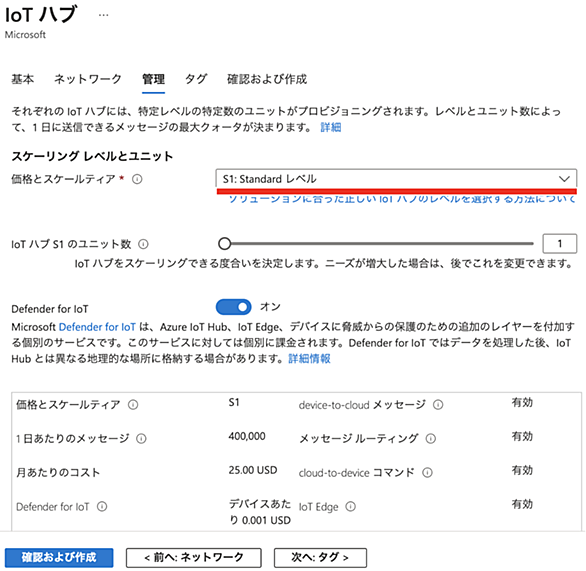
Task: Click the 400,000 messages per day value
Action: (x=247, y=436)
